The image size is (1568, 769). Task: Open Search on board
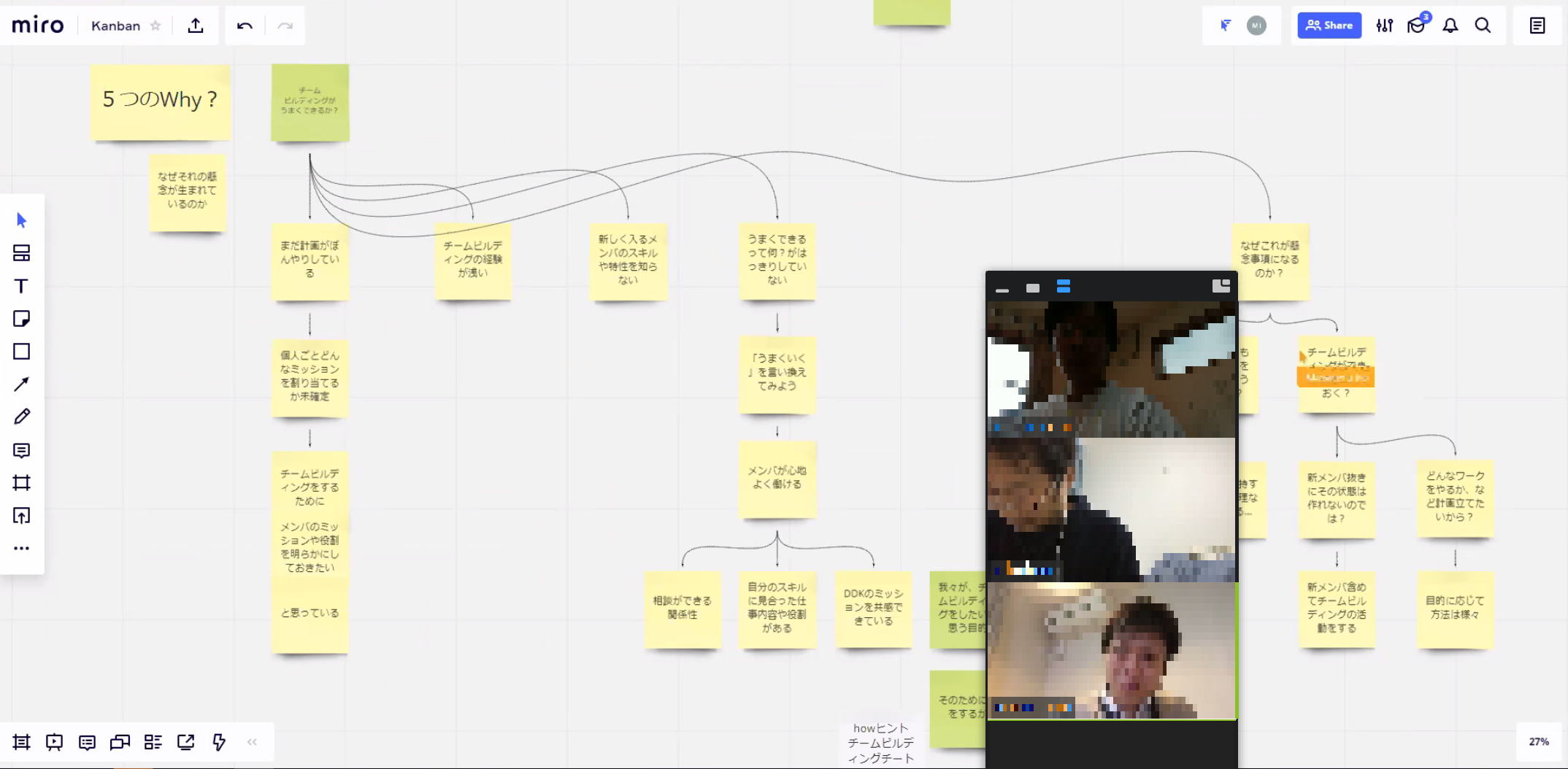point(1483,26)
